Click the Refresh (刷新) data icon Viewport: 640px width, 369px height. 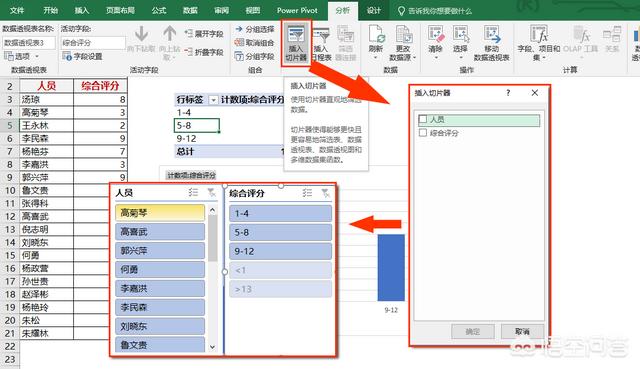tap(376, 33)
